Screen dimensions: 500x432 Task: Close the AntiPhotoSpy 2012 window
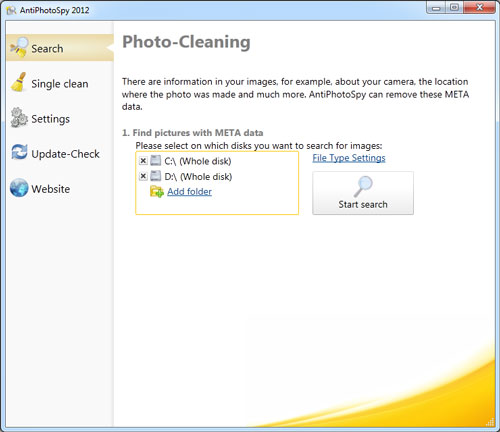479,7
